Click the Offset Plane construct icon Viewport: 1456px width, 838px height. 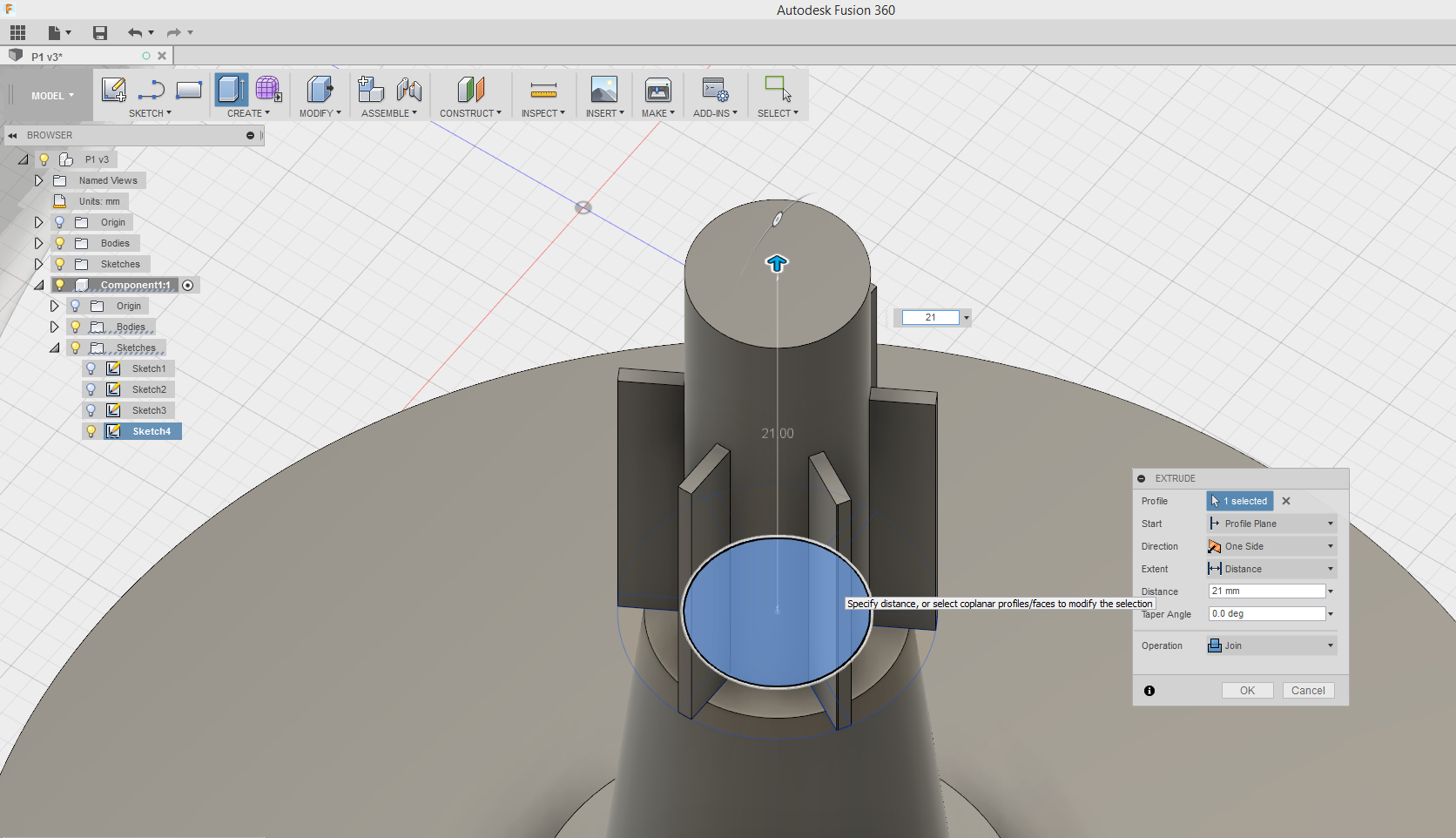pyautogui.click(x=470, y=89)
